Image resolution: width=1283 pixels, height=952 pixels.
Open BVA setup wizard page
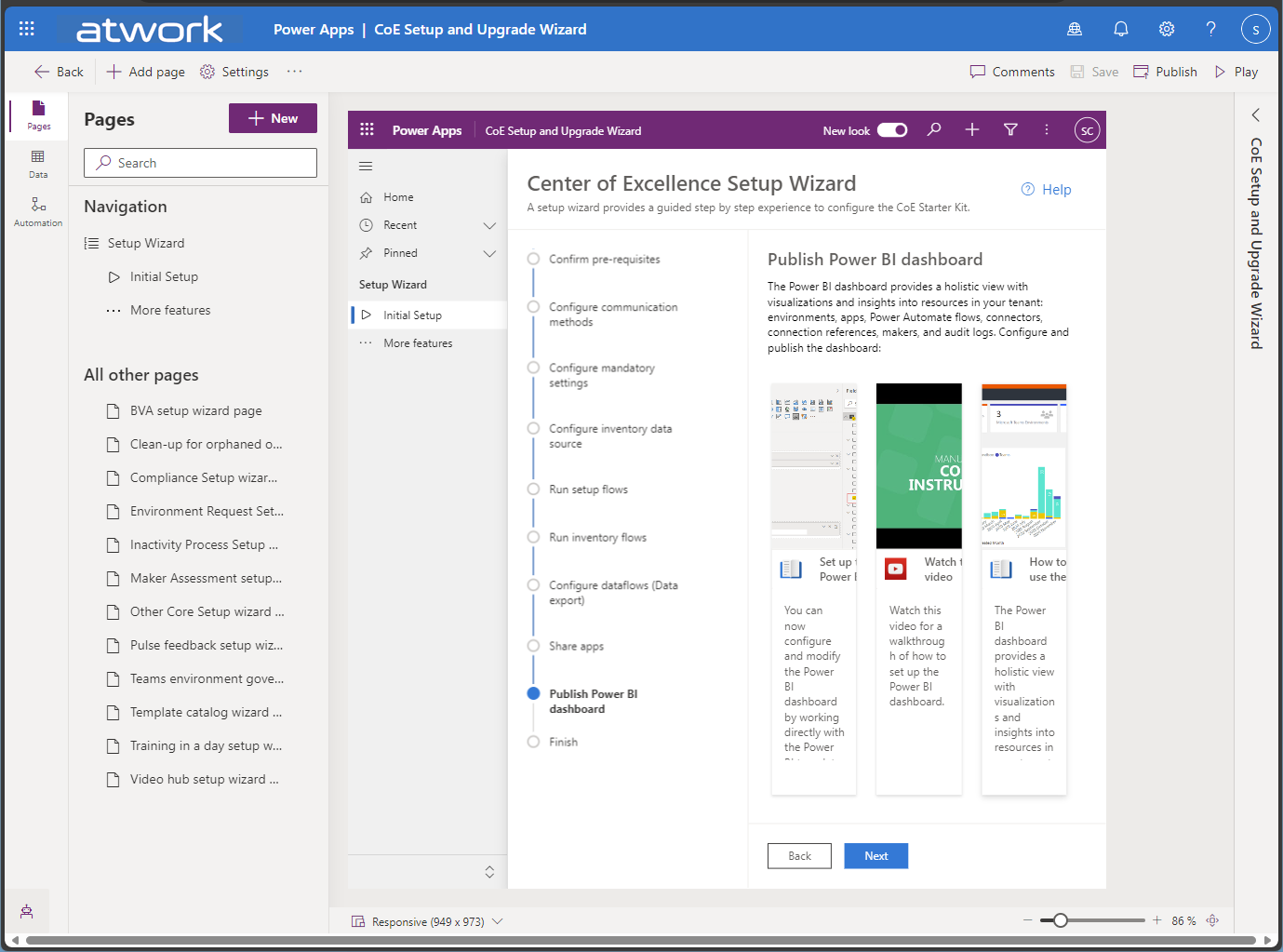(x=195, y=410)
